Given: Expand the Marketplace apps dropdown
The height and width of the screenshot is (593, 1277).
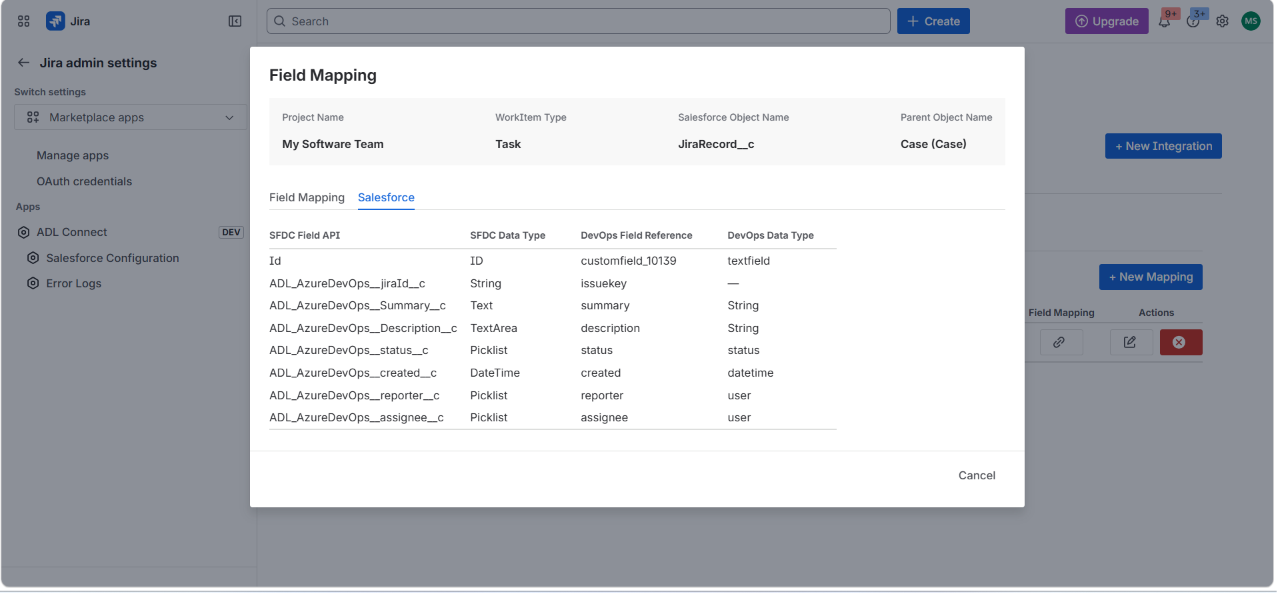Looking at the screenshot, I should coord(131,118).
